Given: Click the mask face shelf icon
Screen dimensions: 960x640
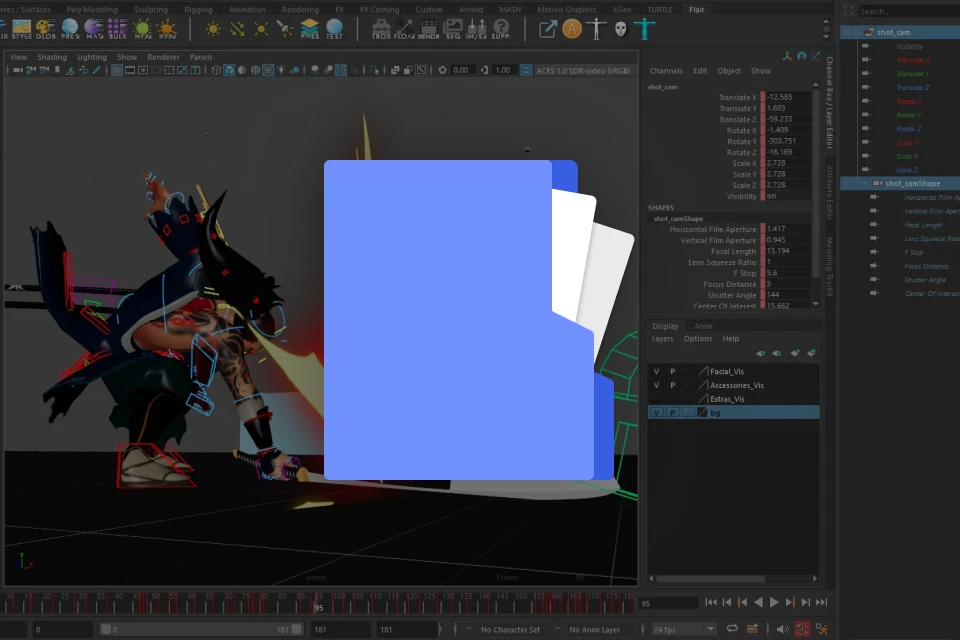Looking at the screenshot, I should coord(620,29).
